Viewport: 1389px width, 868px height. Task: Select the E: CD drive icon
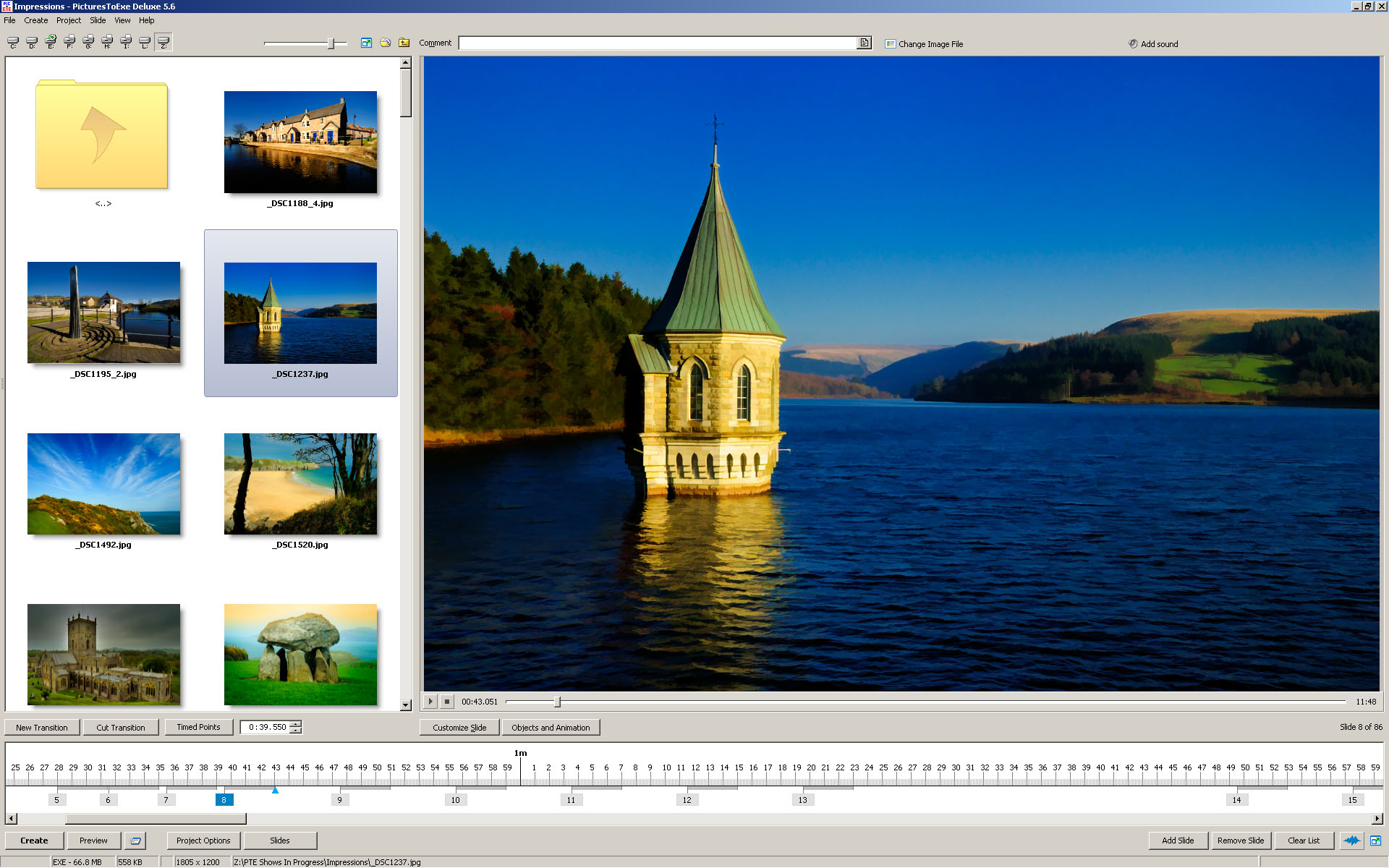coord(51,42)
